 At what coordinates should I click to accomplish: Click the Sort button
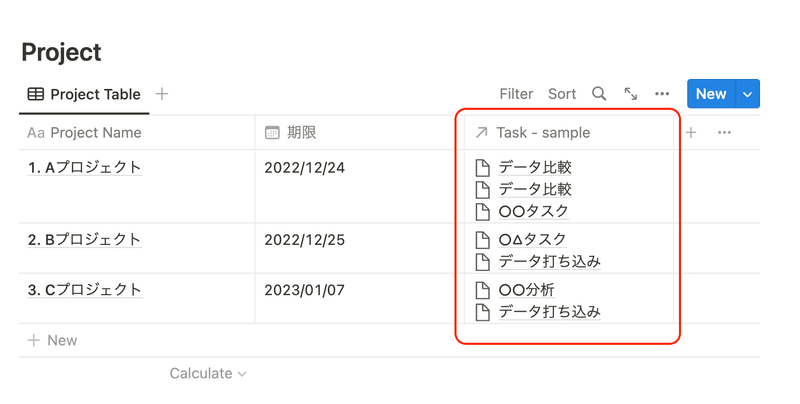562,94
